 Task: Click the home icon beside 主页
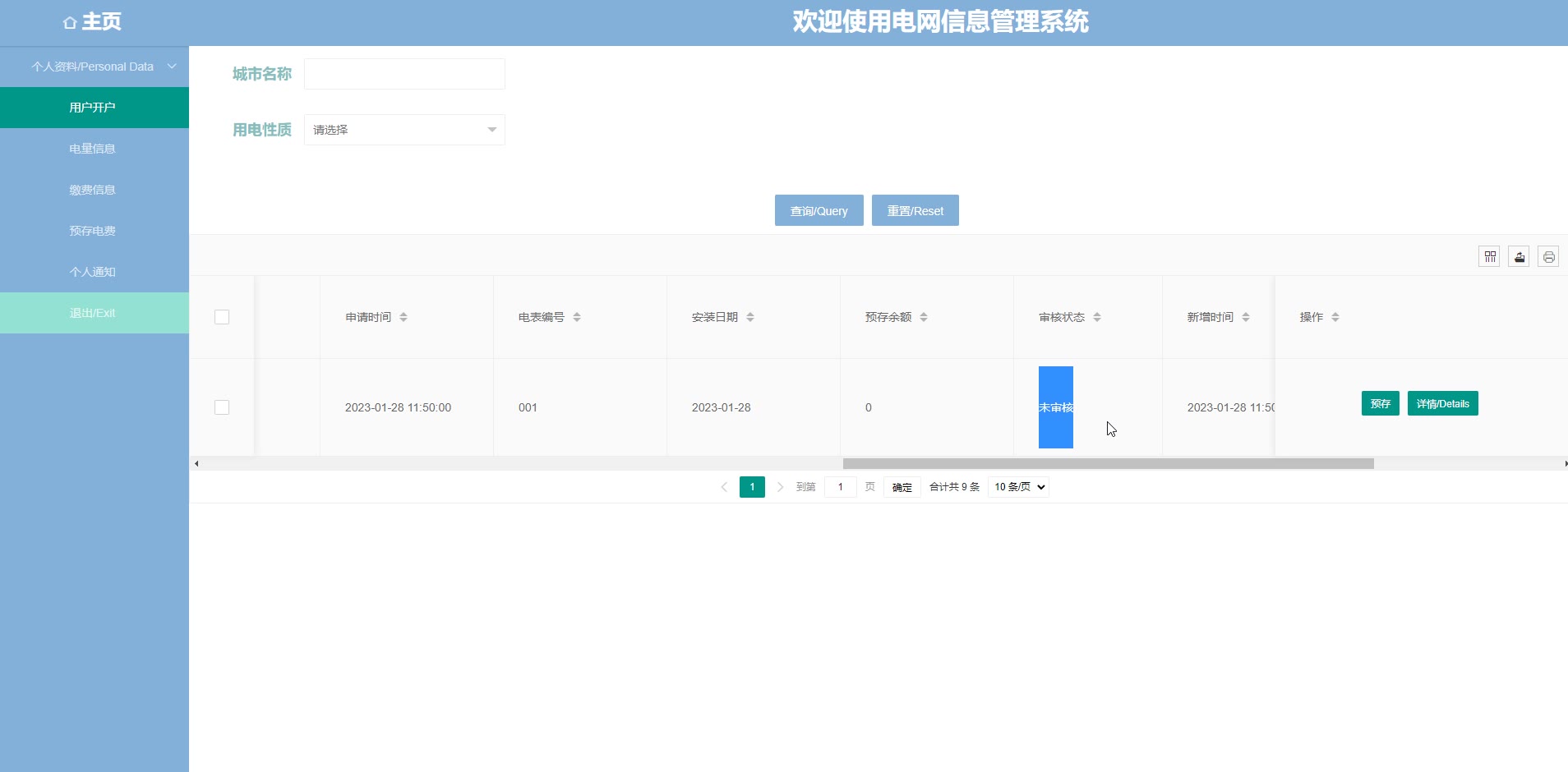click(x=70, y=23)
